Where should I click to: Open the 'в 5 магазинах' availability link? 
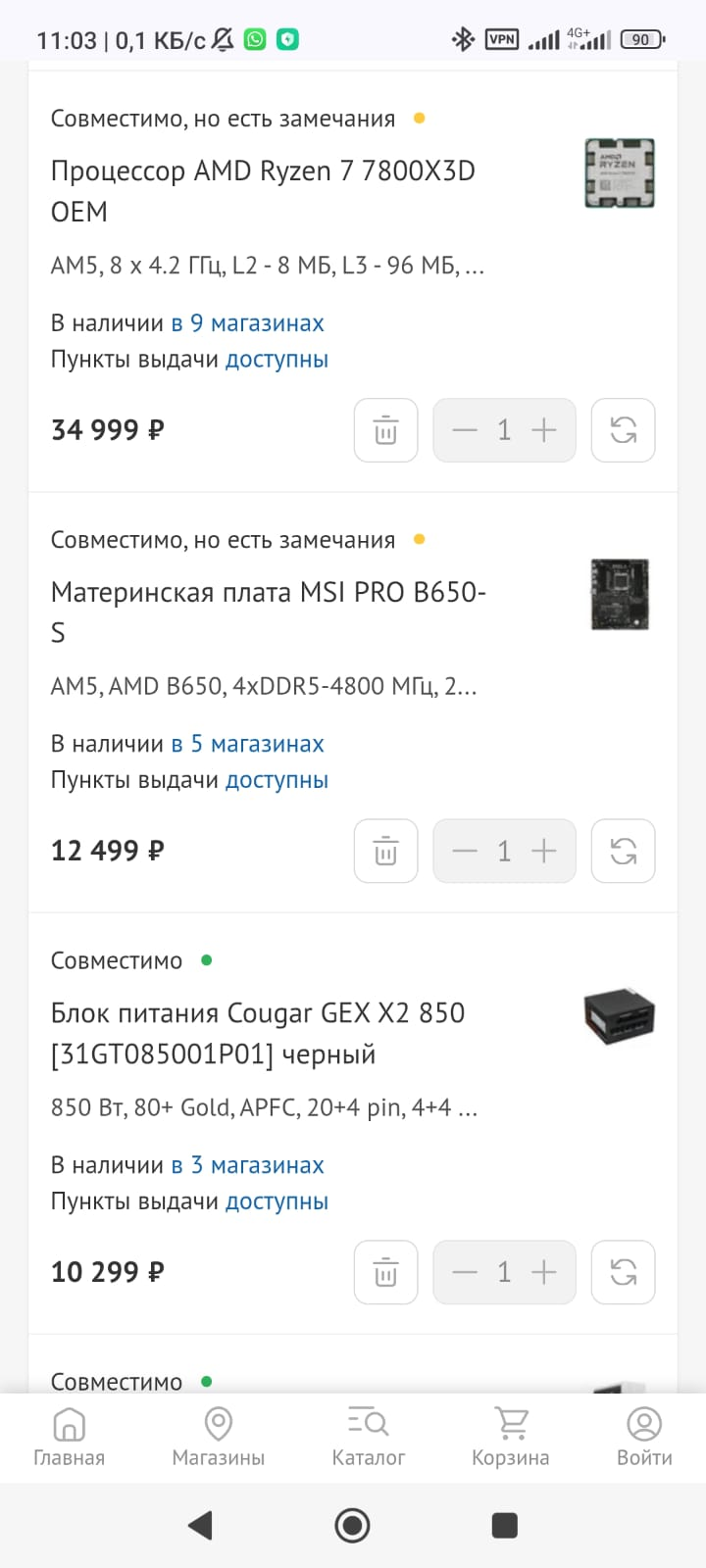[x=247, y=744]
